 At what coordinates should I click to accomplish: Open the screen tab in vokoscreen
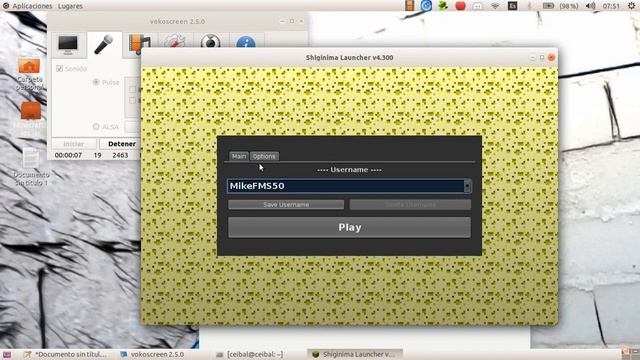68,44
